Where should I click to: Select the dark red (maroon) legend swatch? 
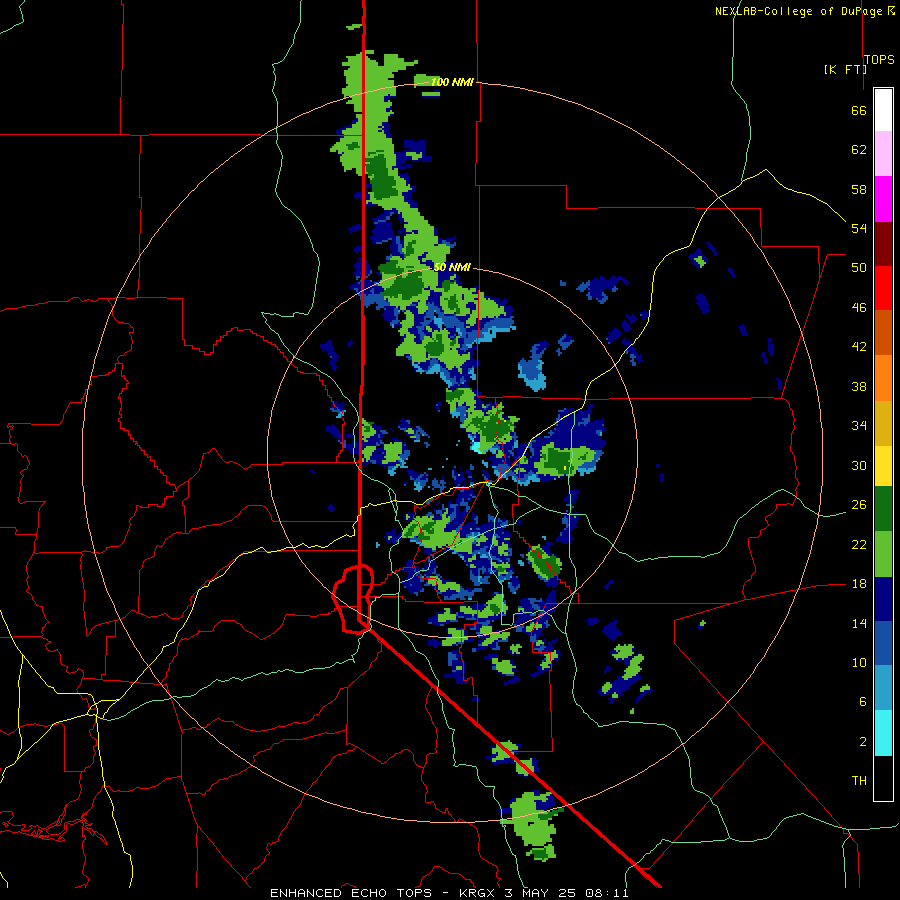click(x=883, y=244)
